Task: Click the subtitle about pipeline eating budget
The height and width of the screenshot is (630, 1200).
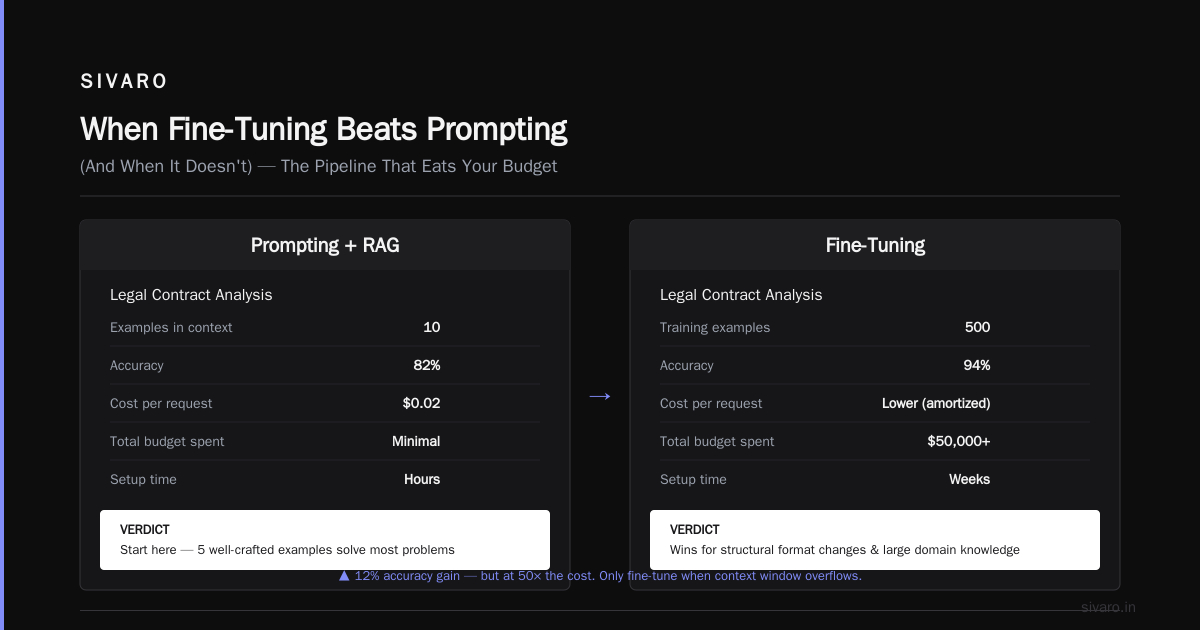Action: (x=319, y=166)
